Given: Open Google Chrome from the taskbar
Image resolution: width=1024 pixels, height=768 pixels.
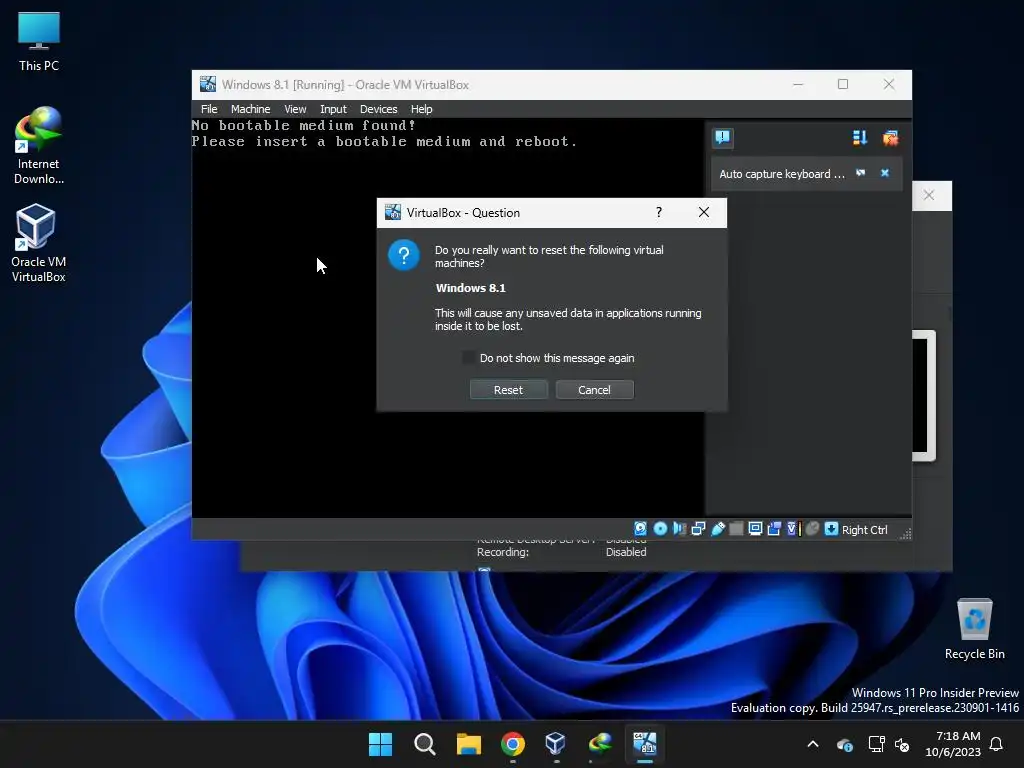Looking at the screenshot, I should pyautogui.click(x=513, y=744).
